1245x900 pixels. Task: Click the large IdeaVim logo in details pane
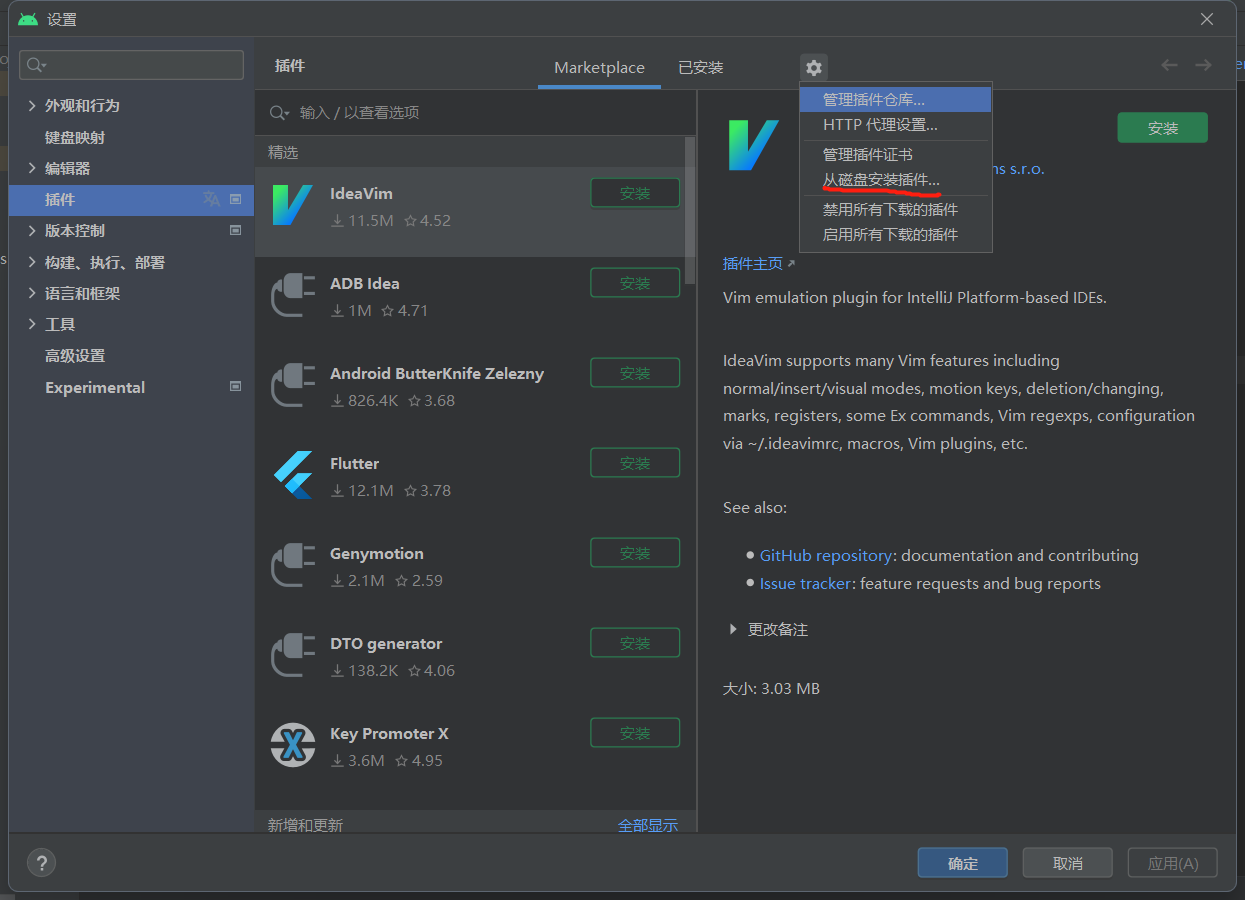pyautogui.click(x=753, y=146)
